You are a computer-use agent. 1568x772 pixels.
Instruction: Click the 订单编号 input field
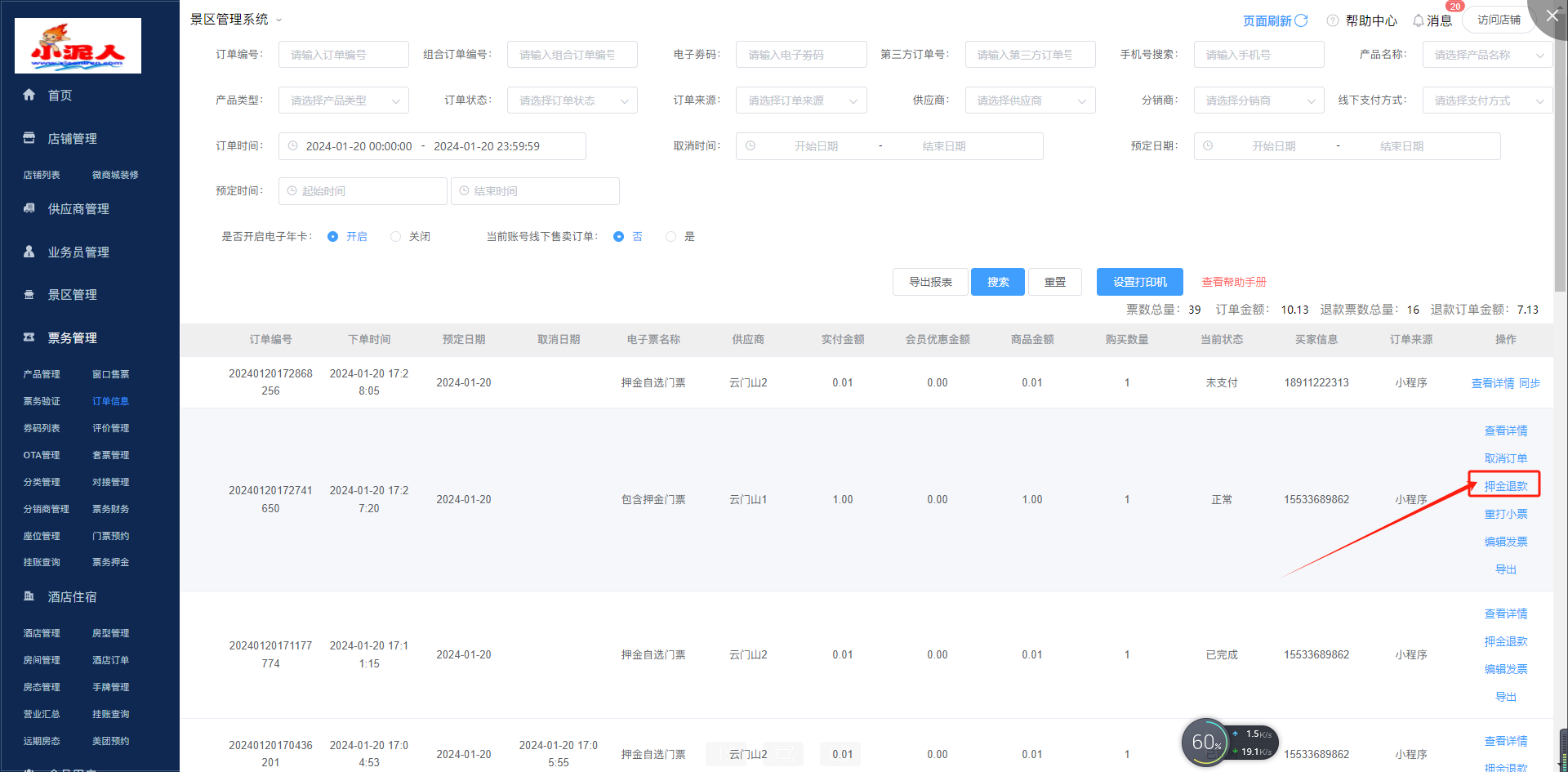point(343,55)
